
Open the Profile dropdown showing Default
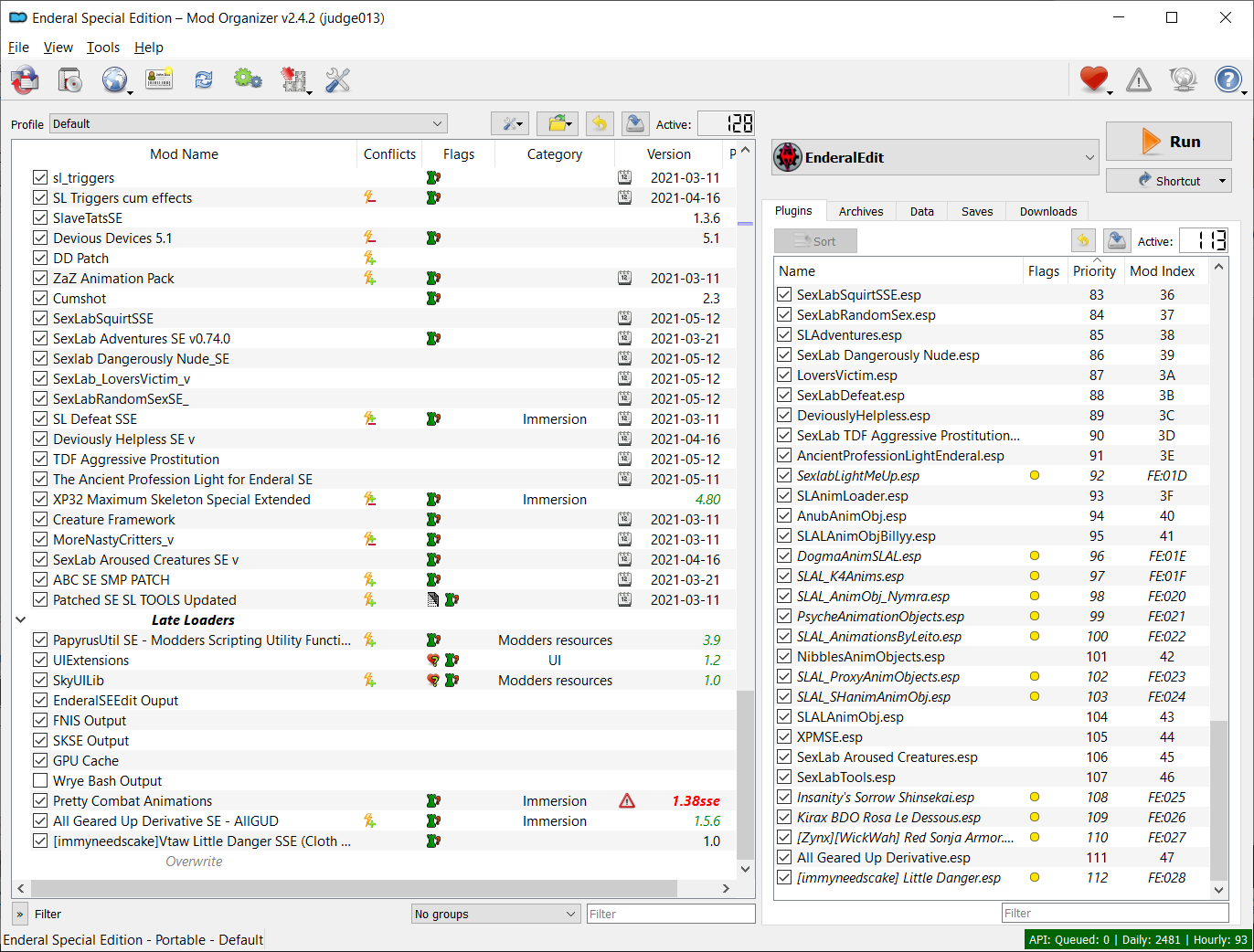click(249, 123)
